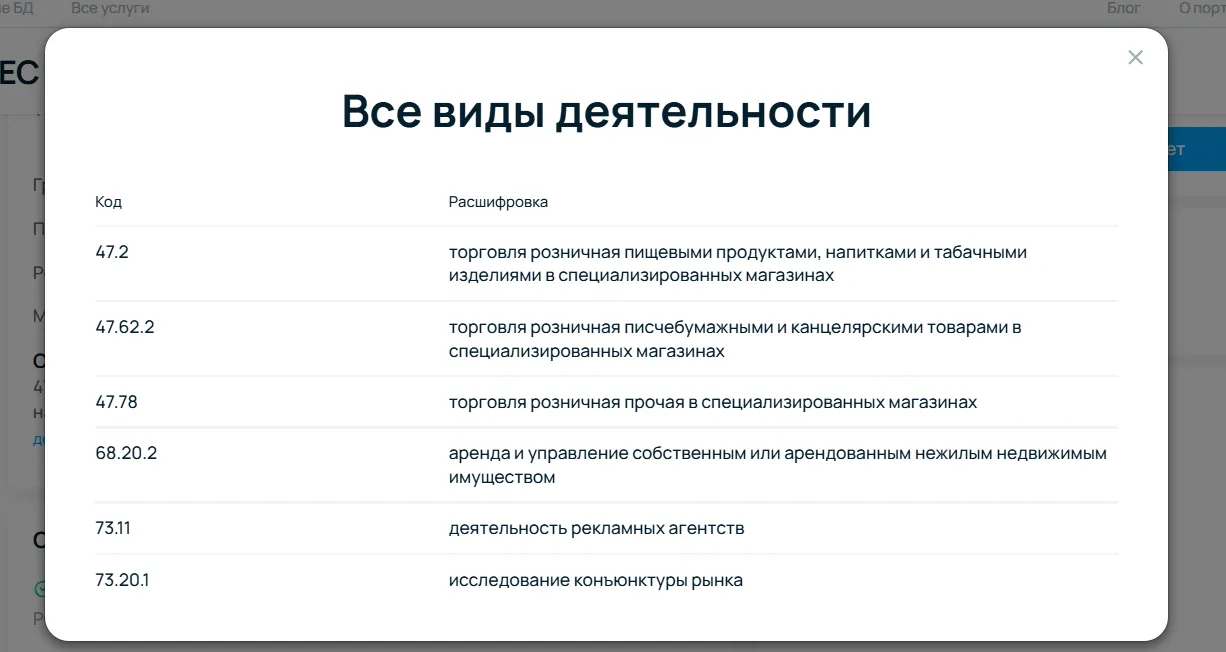This screenshot has height=652, width=1226.
Task: Click the "Расшифровка" column header
Action: coord(498,202)
